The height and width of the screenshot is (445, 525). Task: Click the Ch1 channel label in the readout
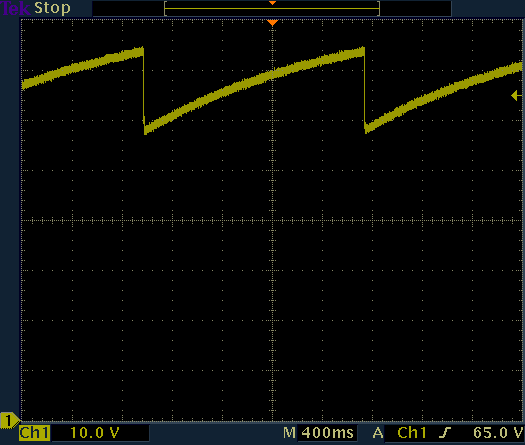tap(34, 433)
